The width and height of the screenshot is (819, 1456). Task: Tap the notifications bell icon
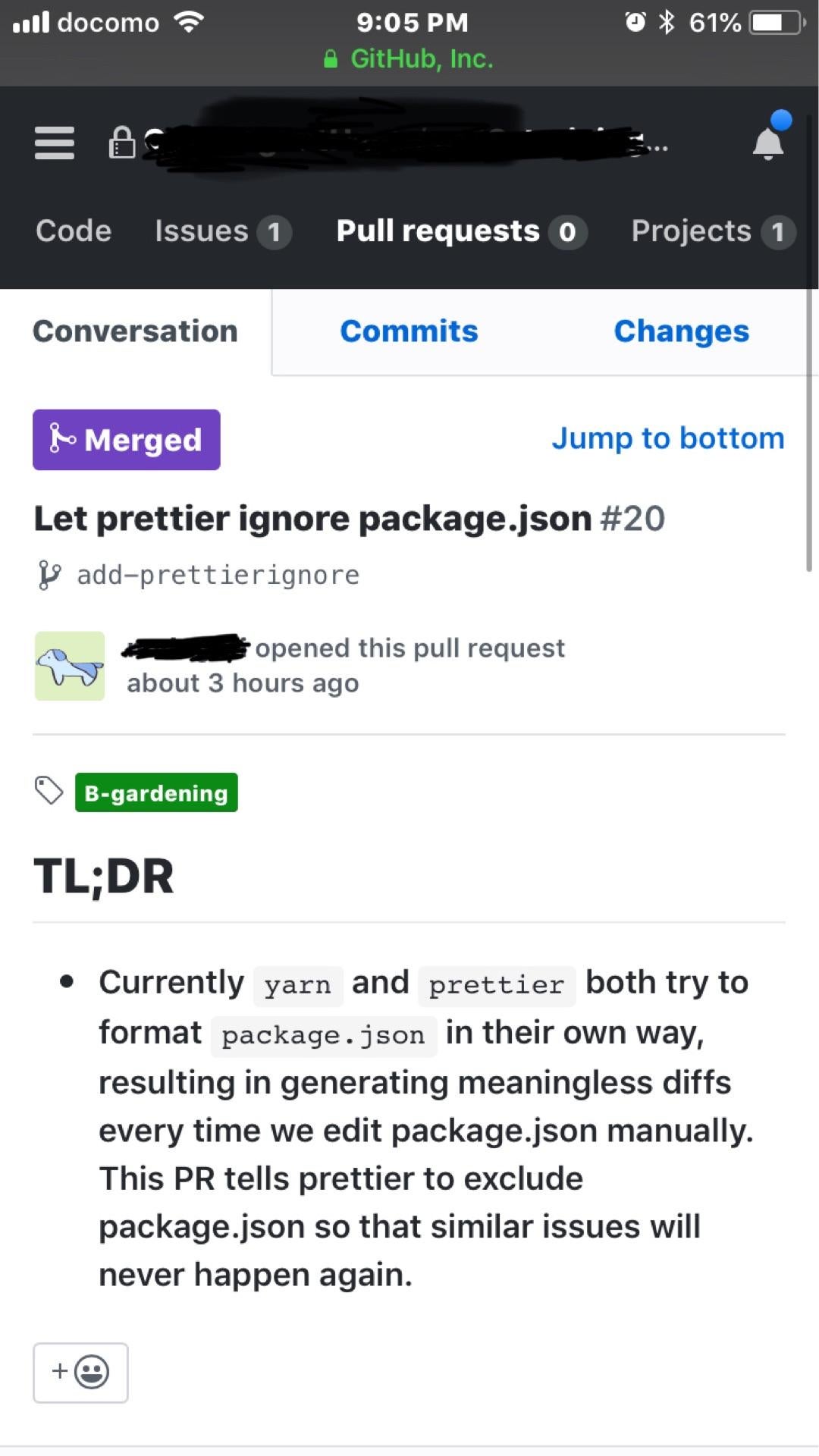coord(767,143)
